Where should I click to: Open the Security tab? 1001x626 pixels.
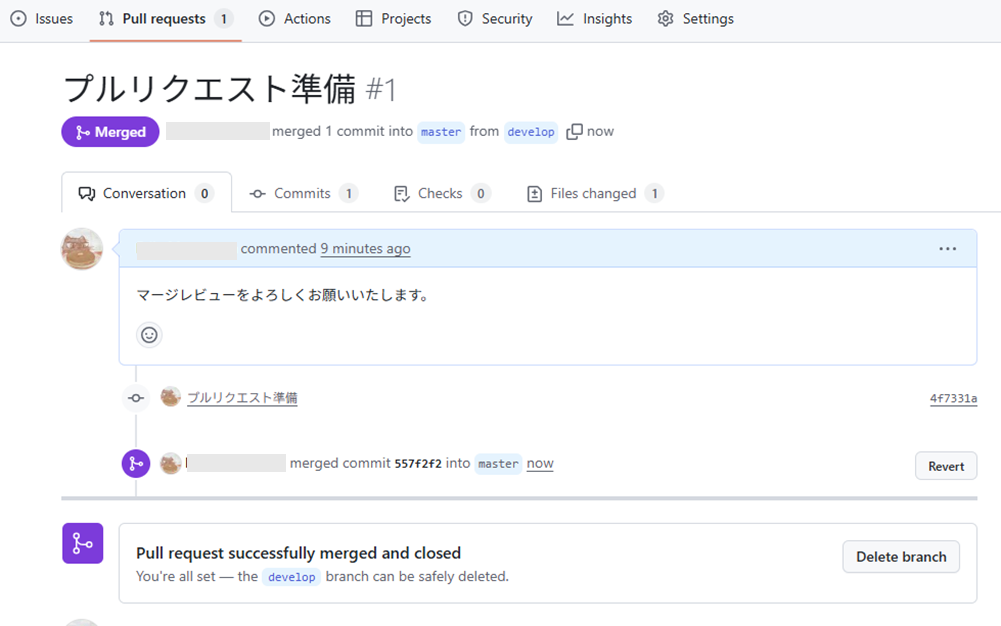[x=495, y=19]
